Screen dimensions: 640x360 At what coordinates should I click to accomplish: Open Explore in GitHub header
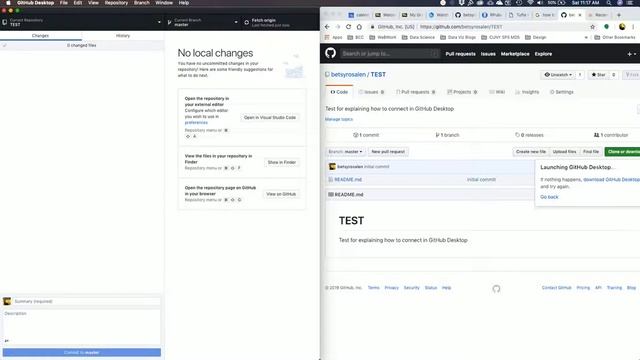click(x=543, y=54)
